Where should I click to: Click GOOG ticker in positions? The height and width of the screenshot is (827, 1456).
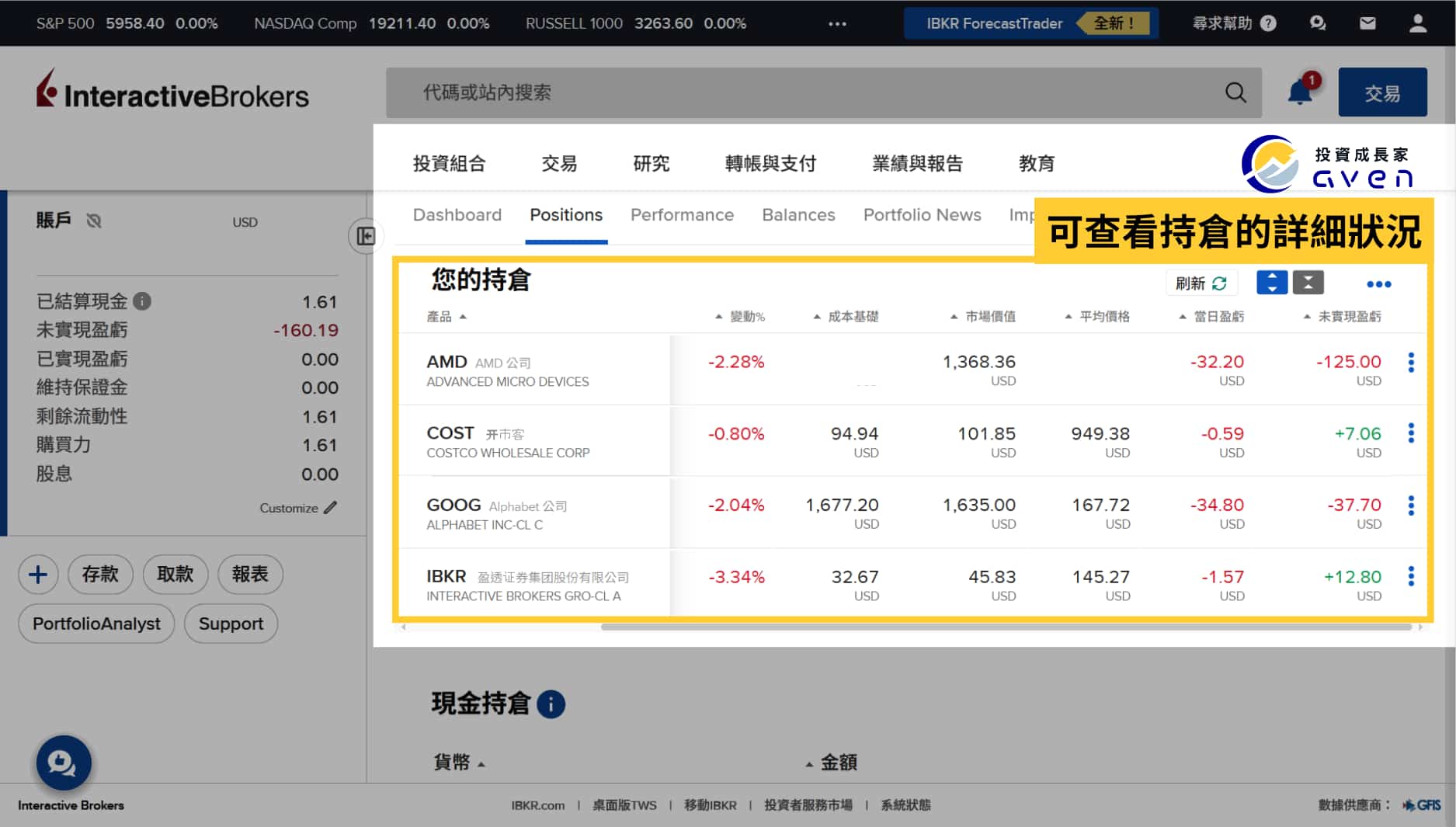[453, 505]
